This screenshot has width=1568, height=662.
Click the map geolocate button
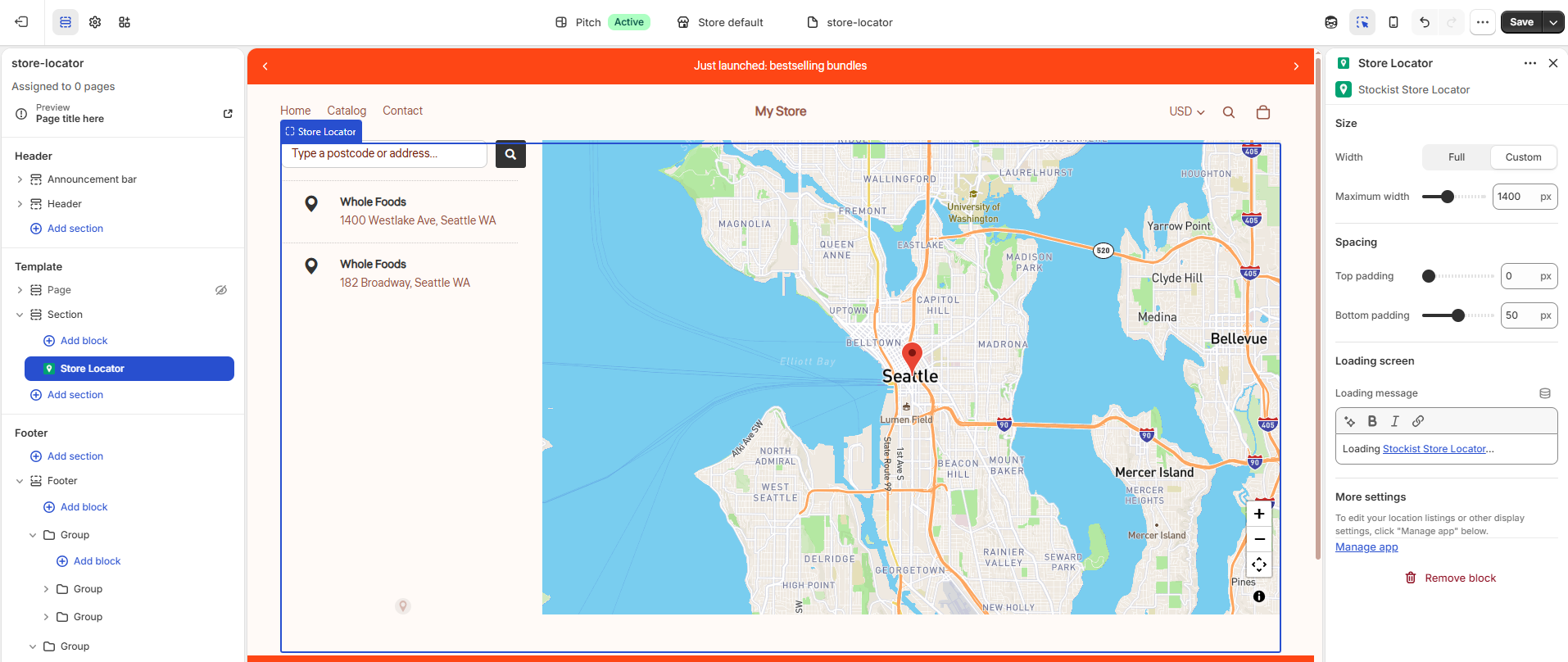pos(1259,565)
